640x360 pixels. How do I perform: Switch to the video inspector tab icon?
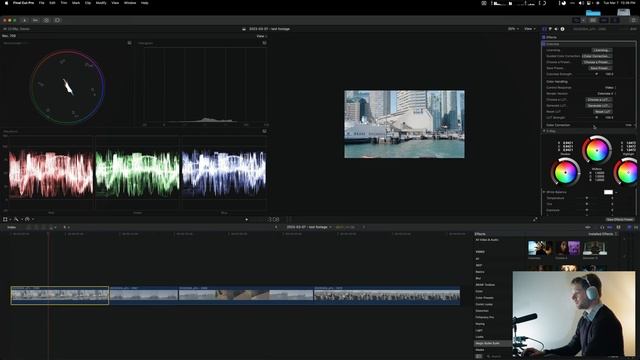pyautogui.click(x=544, y=29)
